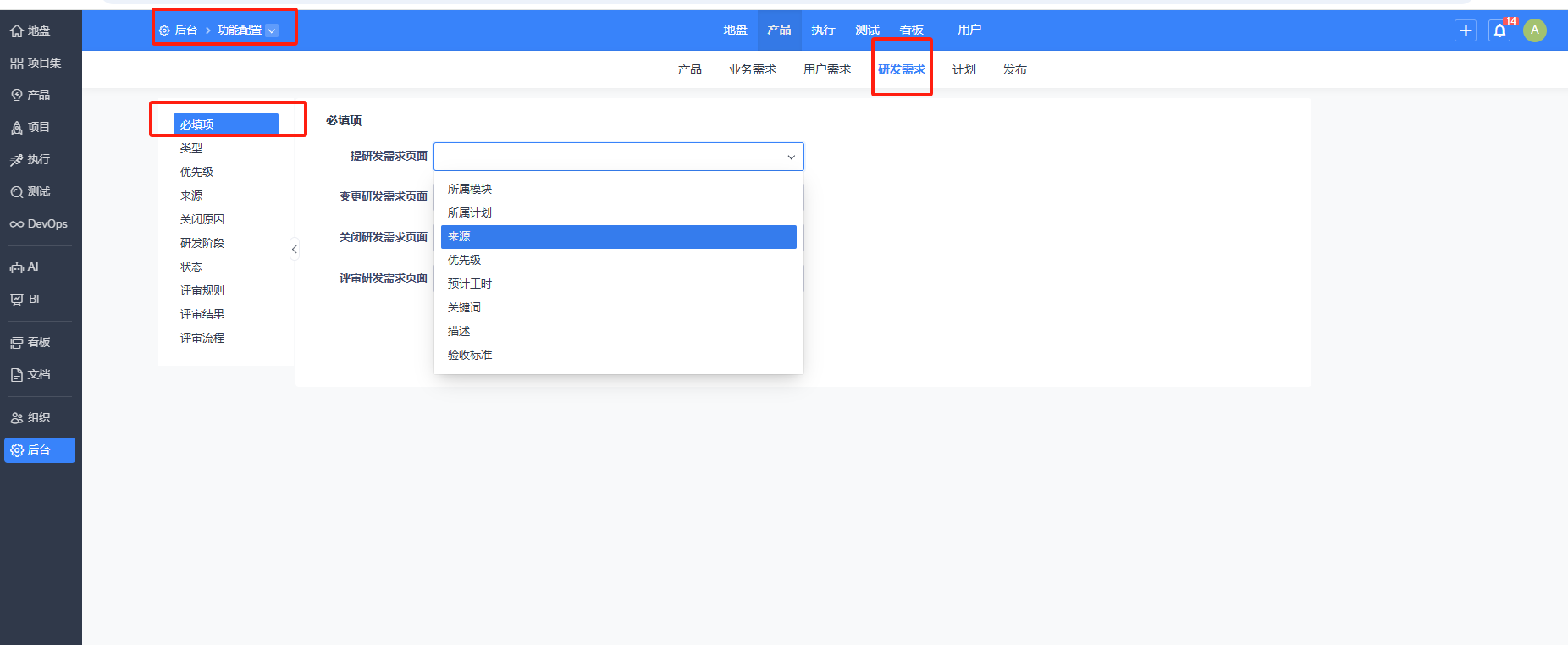The image size is (1568, 645).
Task: Open 看板 in the left sidebar
Action: coord(31,343)
